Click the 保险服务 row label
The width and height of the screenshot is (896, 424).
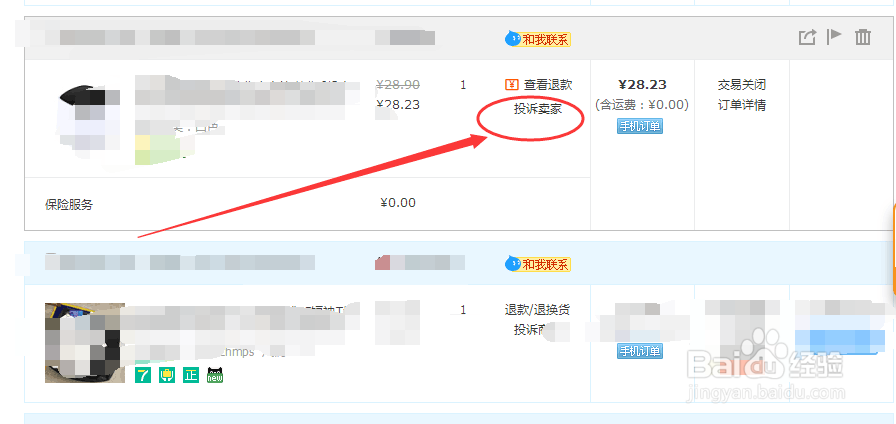tap(69, 205)
